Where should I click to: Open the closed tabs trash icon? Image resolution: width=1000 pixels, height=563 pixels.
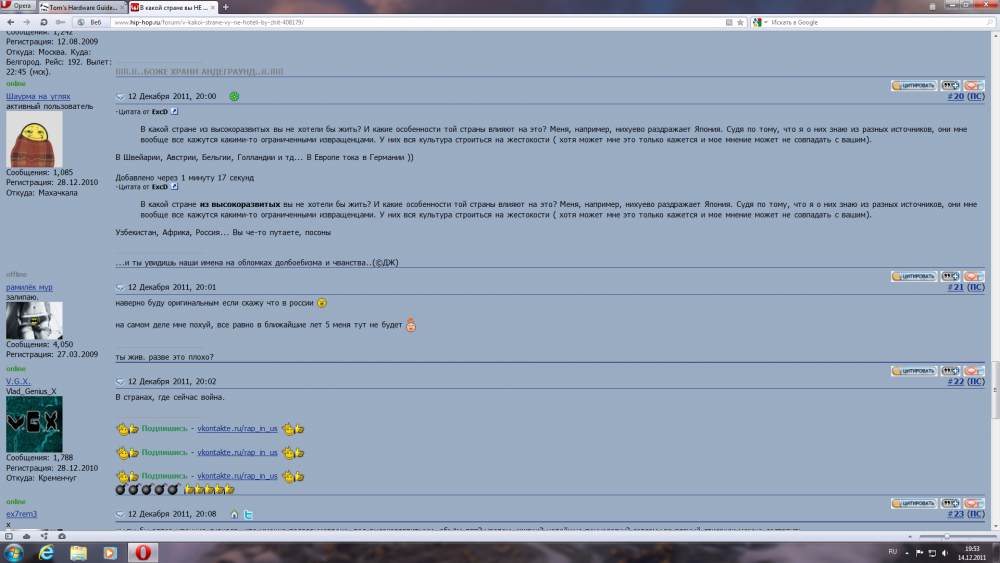(932, 6)
